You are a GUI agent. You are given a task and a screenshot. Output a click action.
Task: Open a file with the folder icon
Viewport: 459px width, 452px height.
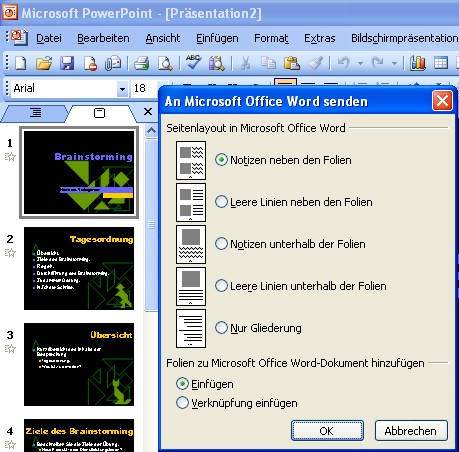click(44, 63)
